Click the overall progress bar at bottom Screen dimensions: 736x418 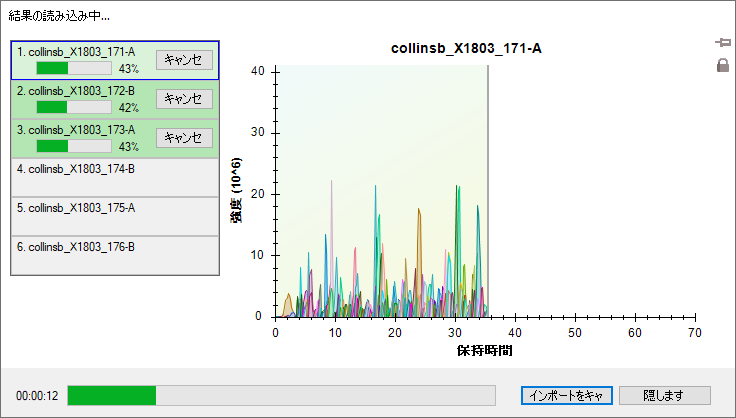coord(288,395)
